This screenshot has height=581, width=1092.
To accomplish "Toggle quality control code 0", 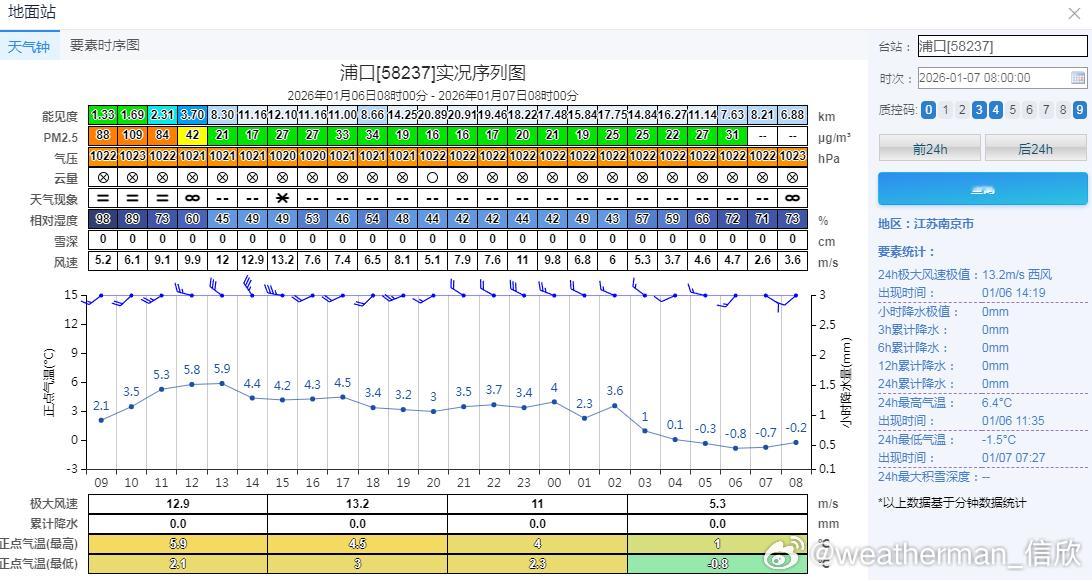I will [928, 109].
